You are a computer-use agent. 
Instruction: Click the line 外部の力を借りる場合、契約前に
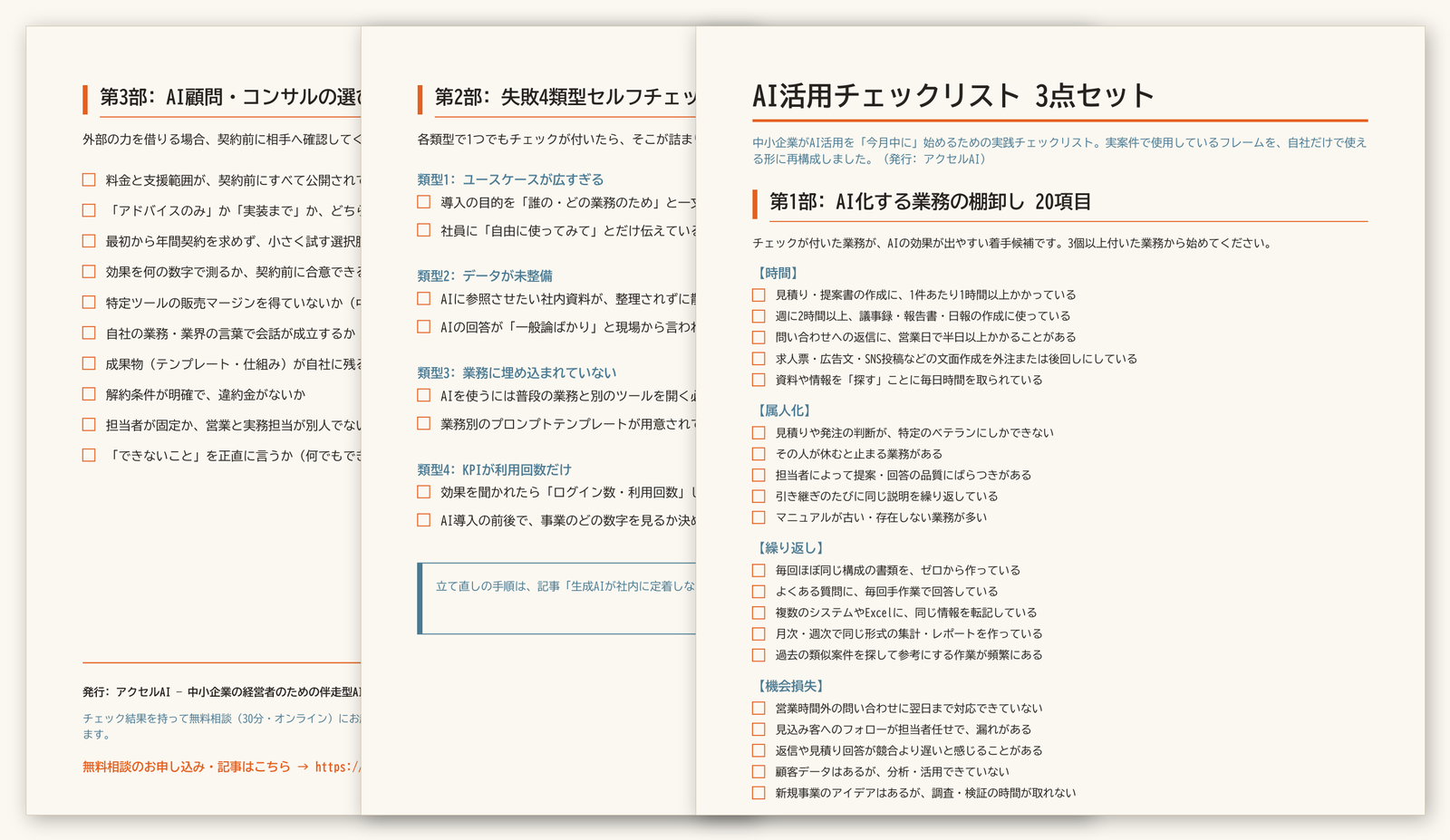click(221, 140)
